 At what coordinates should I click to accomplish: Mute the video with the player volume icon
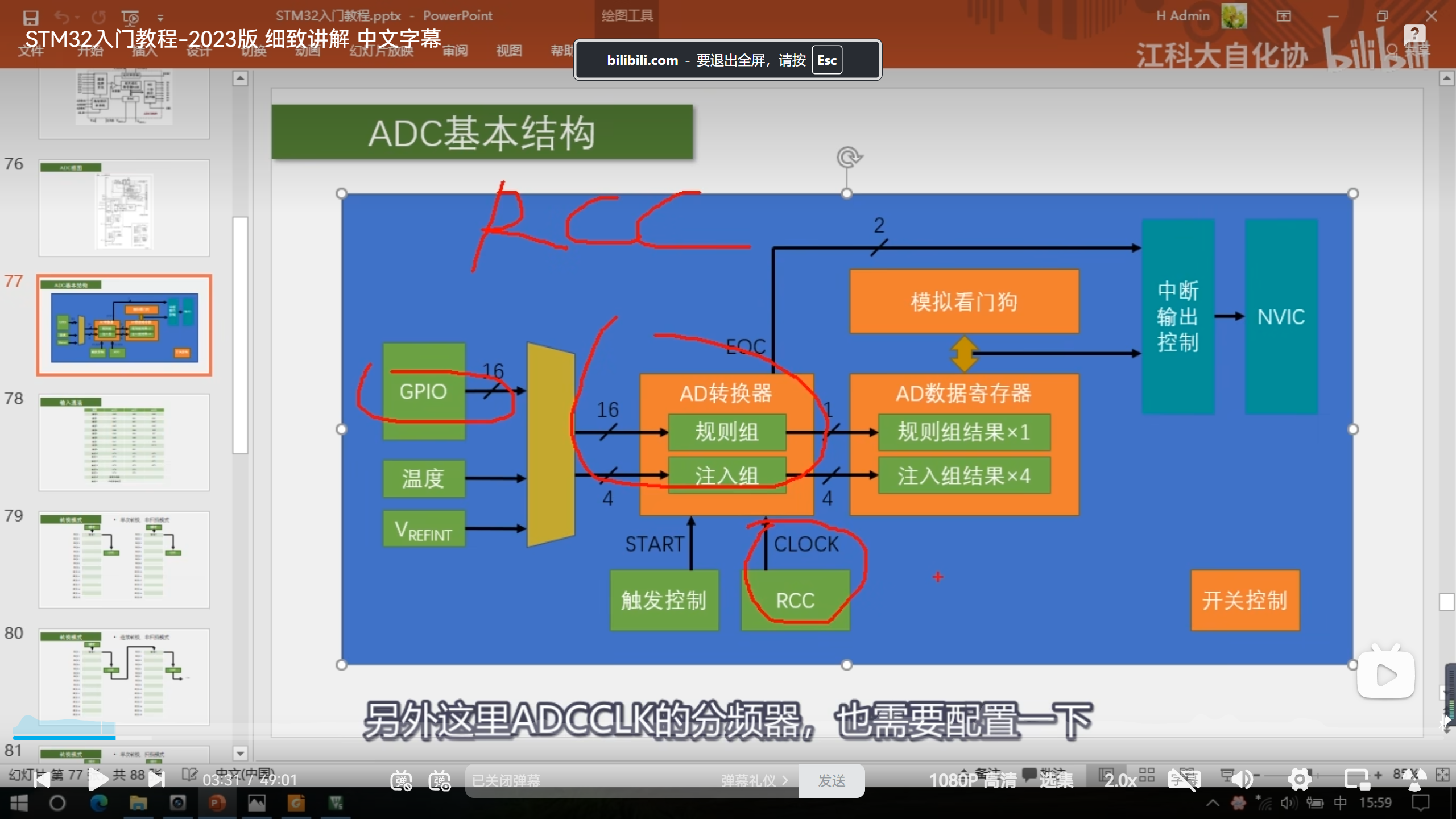(1242, 780)
